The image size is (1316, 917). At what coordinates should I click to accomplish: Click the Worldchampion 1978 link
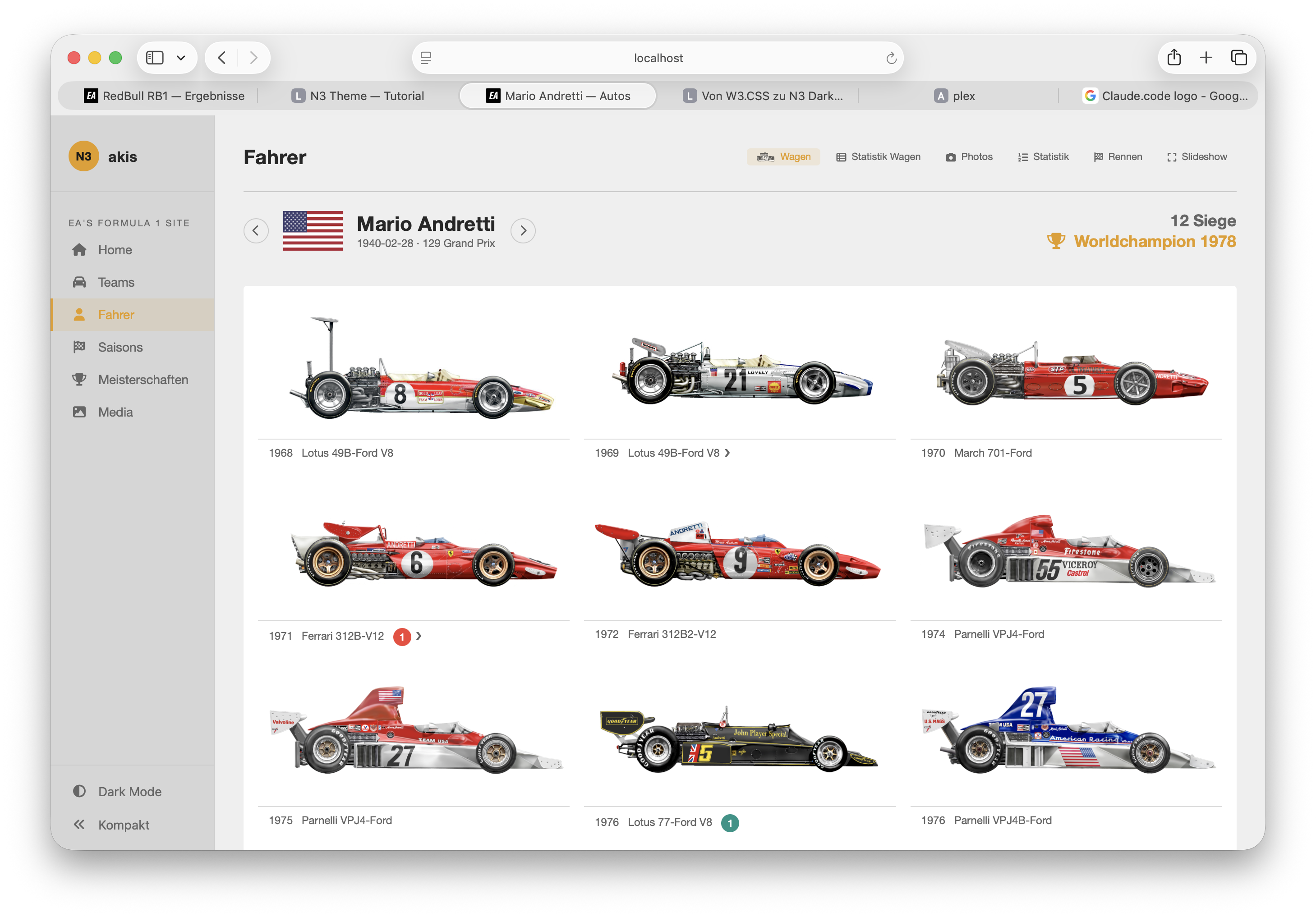[1155, 241]
